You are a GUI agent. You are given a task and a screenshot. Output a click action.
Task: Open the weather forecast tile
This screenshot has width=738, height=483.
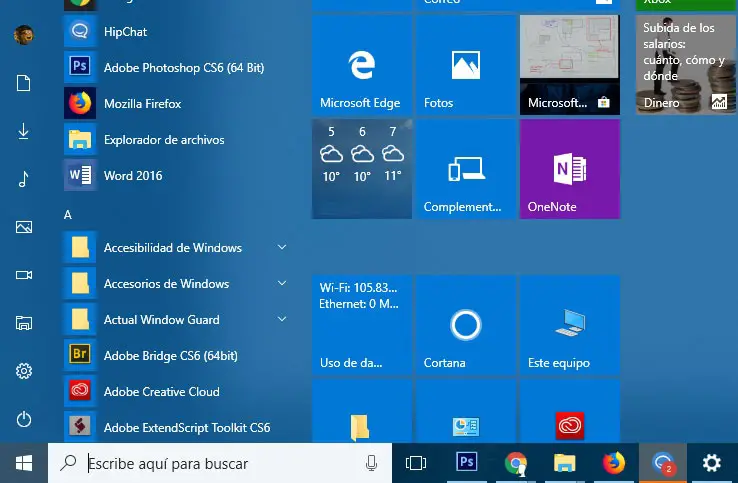361,169
